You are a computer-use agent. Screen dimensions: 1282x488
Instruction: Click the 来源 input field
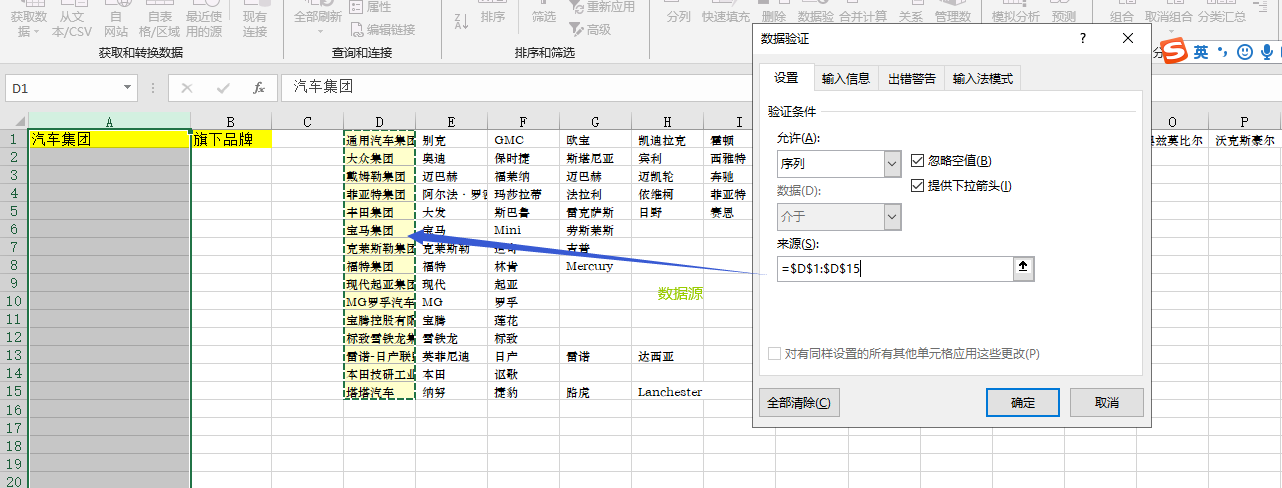[x=895, y=268]
